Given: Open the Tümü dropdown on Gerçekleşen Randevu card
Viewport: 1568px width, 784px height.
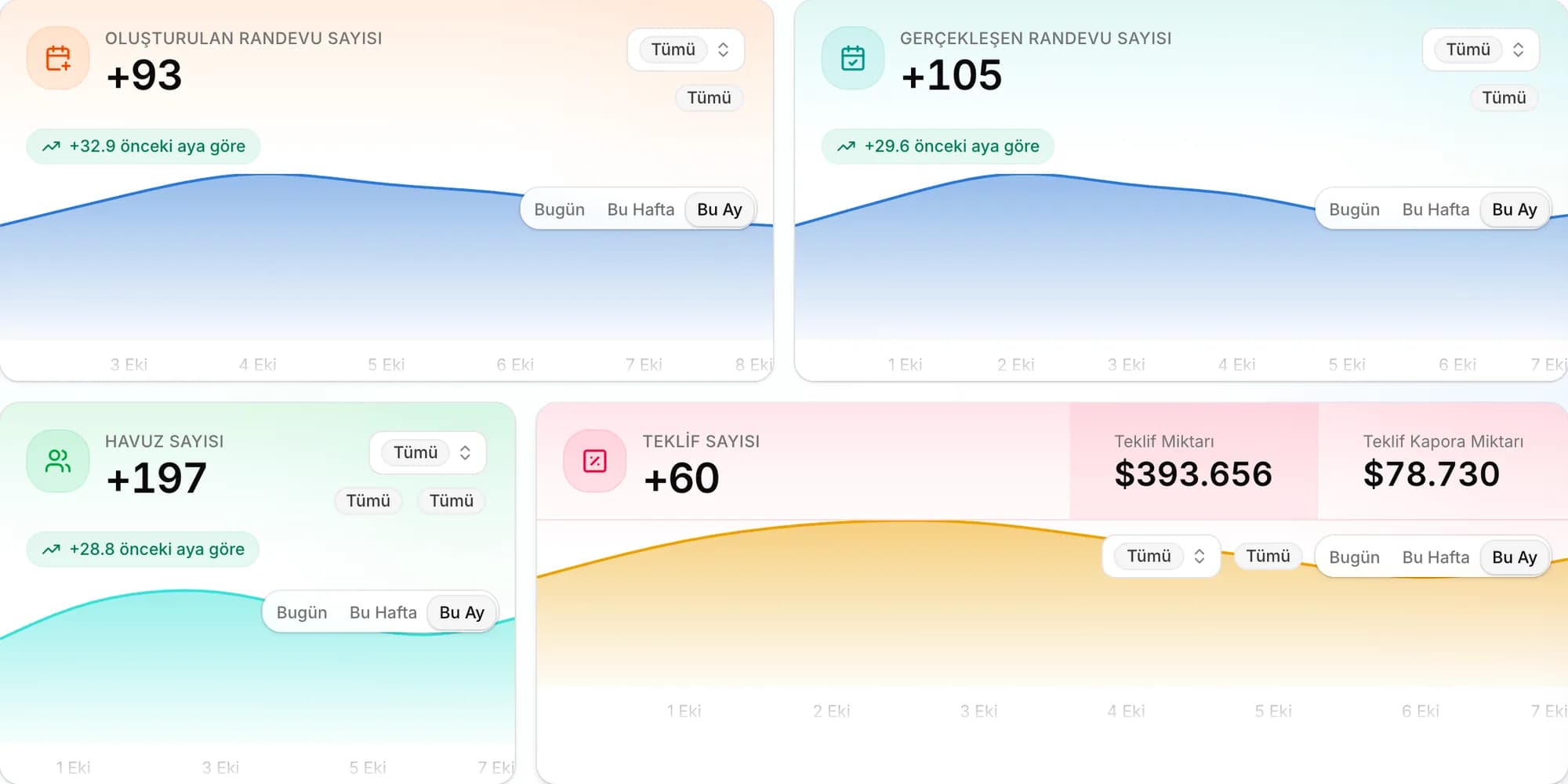Looking at the screenshot, I should pos(1481,49).
